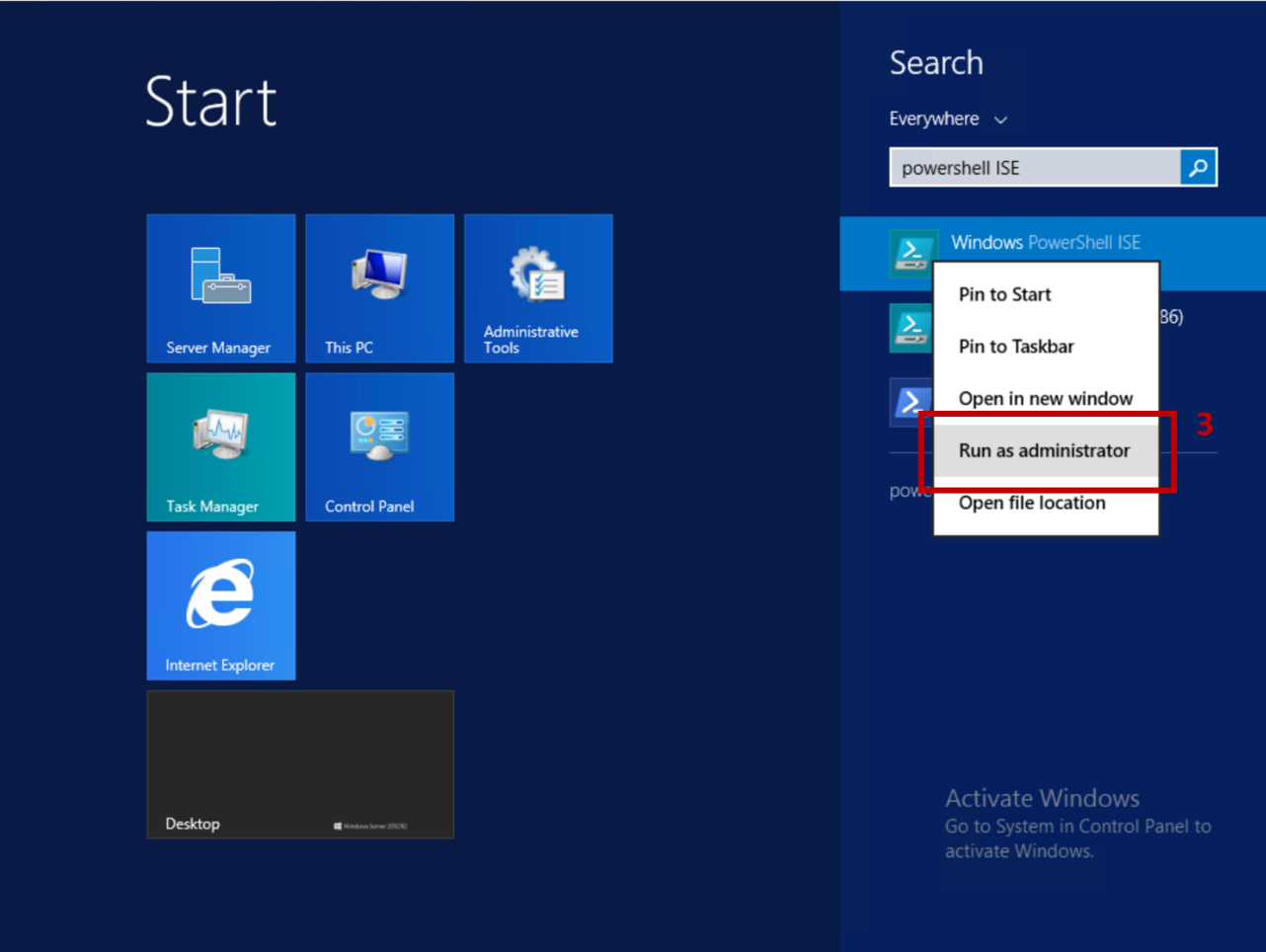Select Pin to Start from context menu
1266x952 pixels.
click(1046, 294)
